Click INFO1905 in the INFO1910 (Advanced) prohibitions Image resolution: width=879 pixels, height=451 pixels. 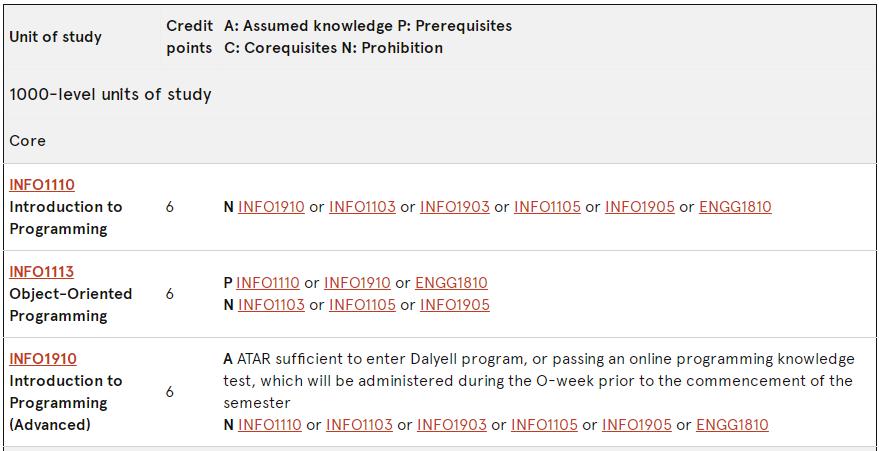[x=637, y=425]
